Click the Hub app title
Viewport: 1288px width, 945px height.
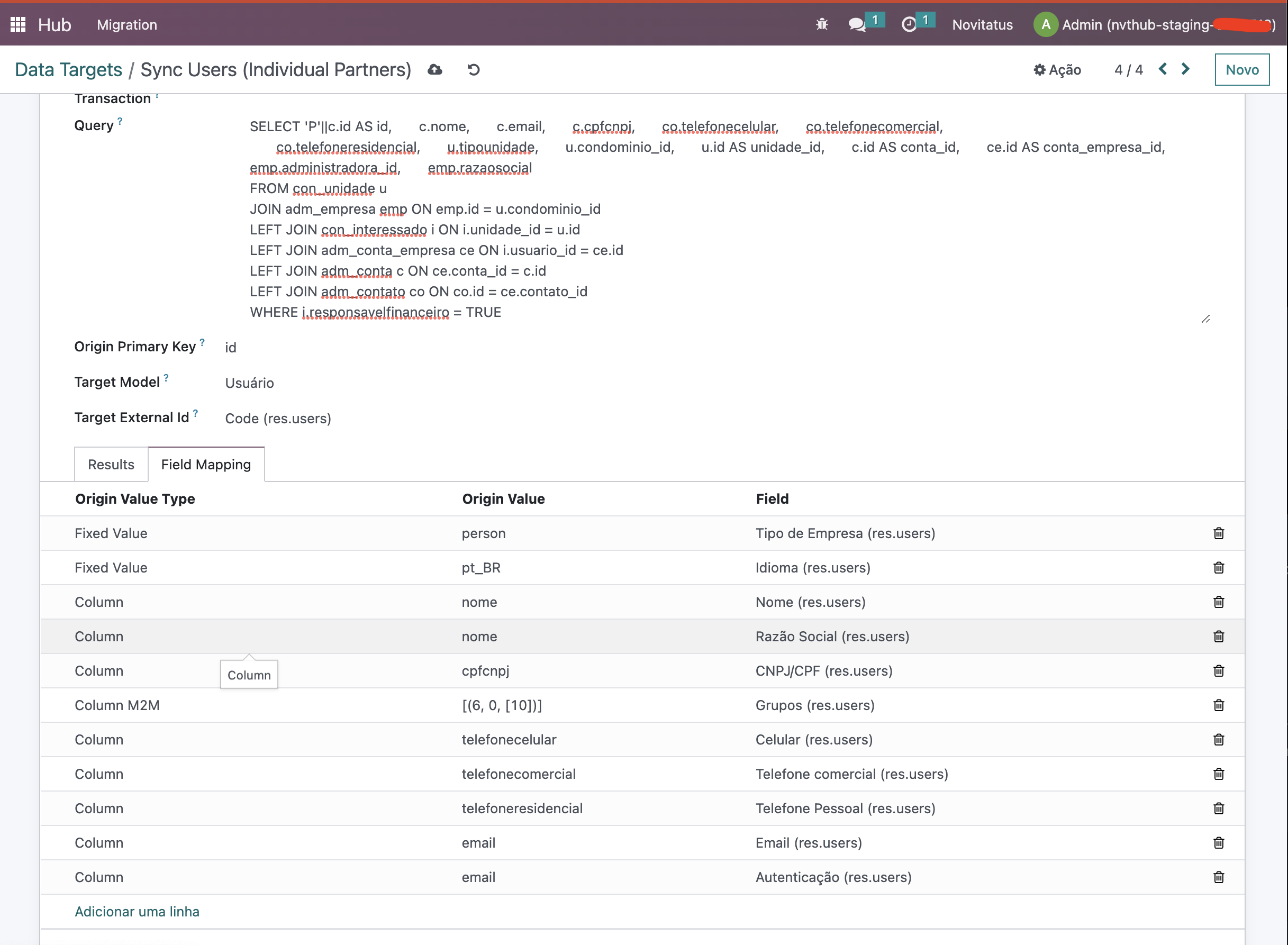coord(55,24)
